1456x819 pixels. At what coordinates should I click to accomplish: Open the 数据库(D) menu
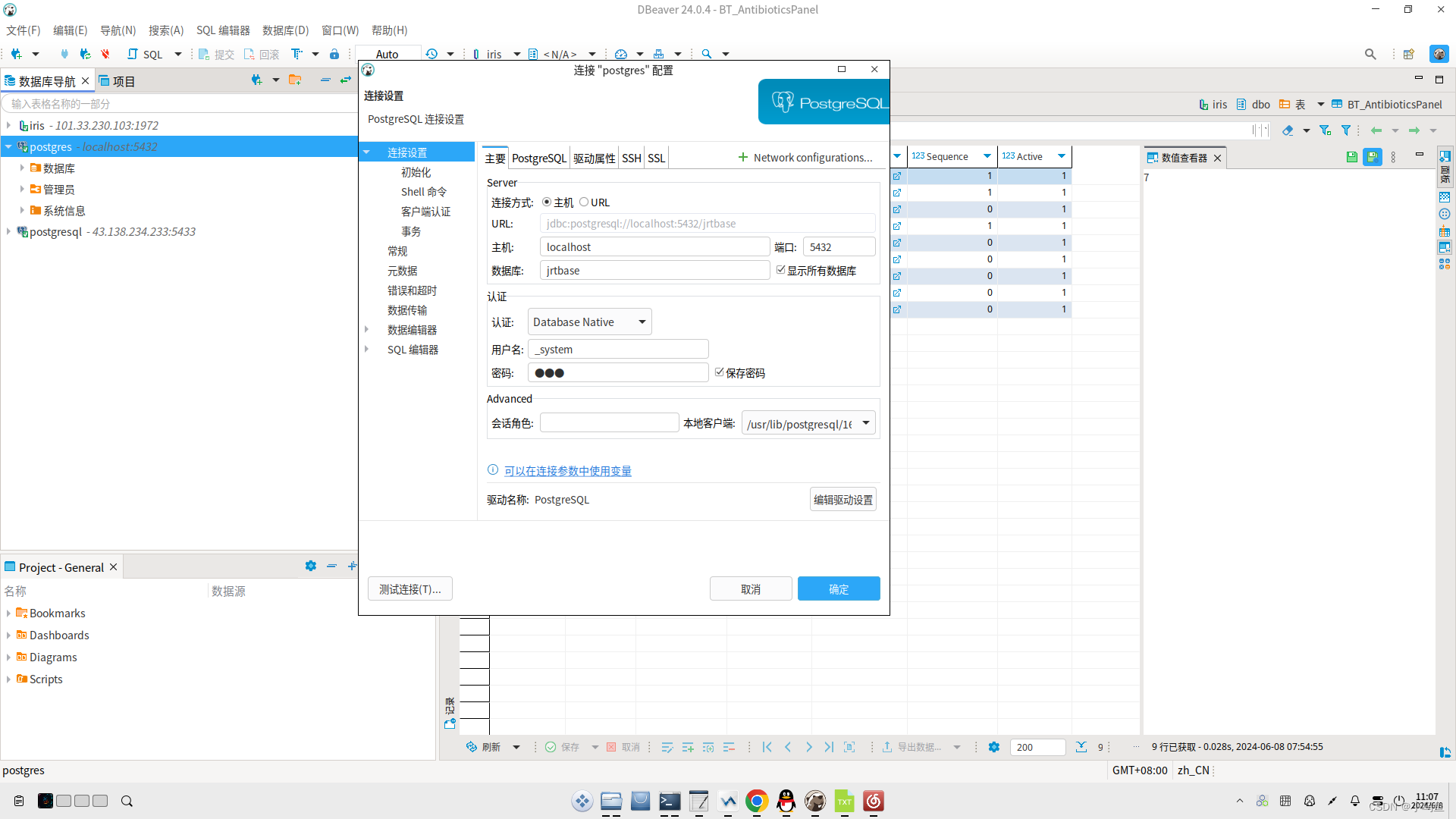pyautogui.click(x=285, y=30)
